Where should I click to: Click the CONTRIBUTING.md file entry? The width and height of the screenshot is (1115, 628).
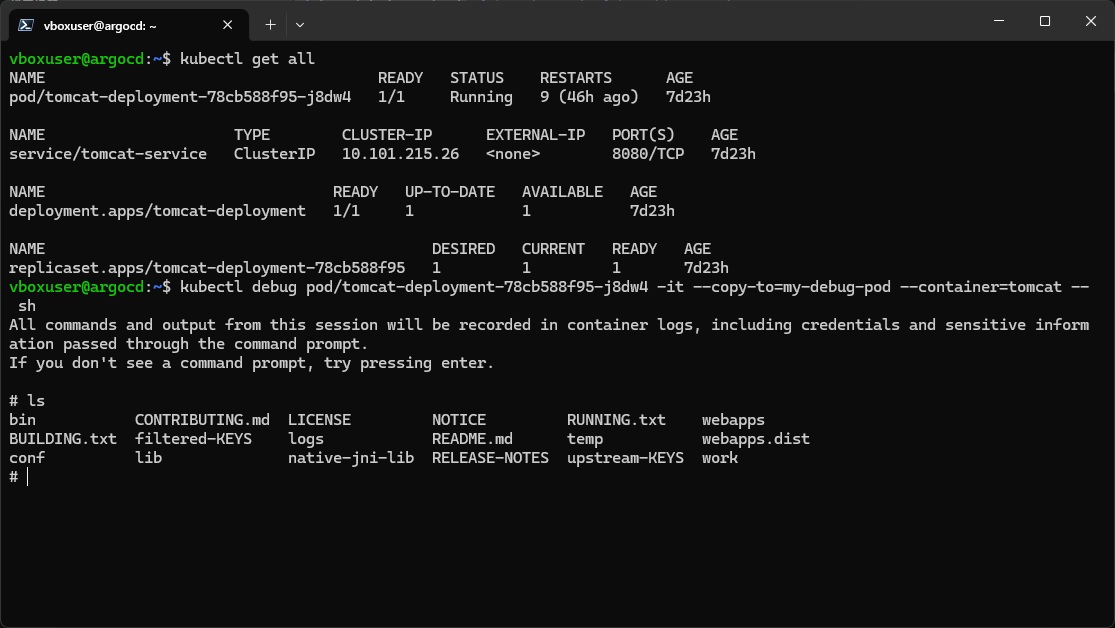(202, 420)
